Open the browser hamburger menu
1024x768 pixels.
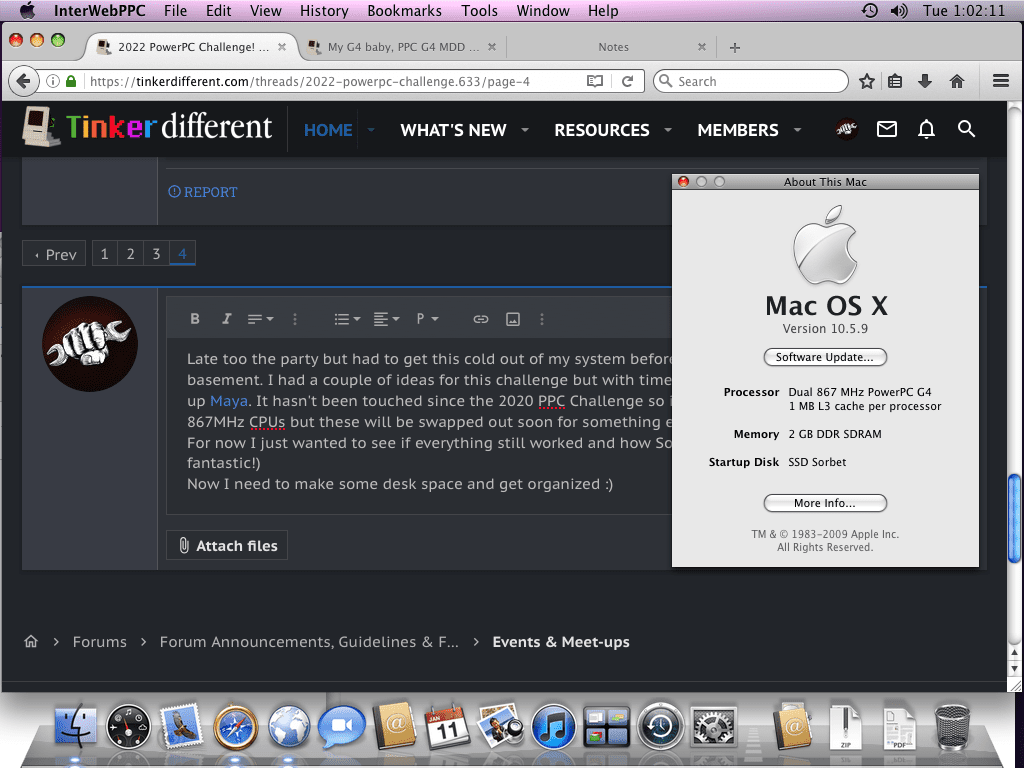(x=1000, y=81)
